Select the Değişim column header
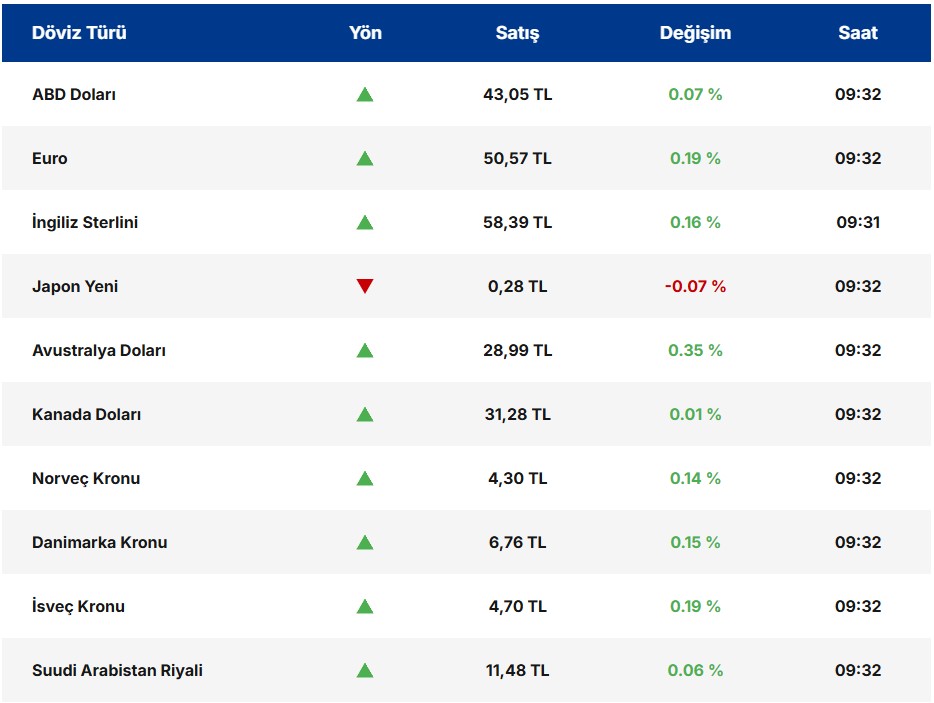 [x=695, y=33]
